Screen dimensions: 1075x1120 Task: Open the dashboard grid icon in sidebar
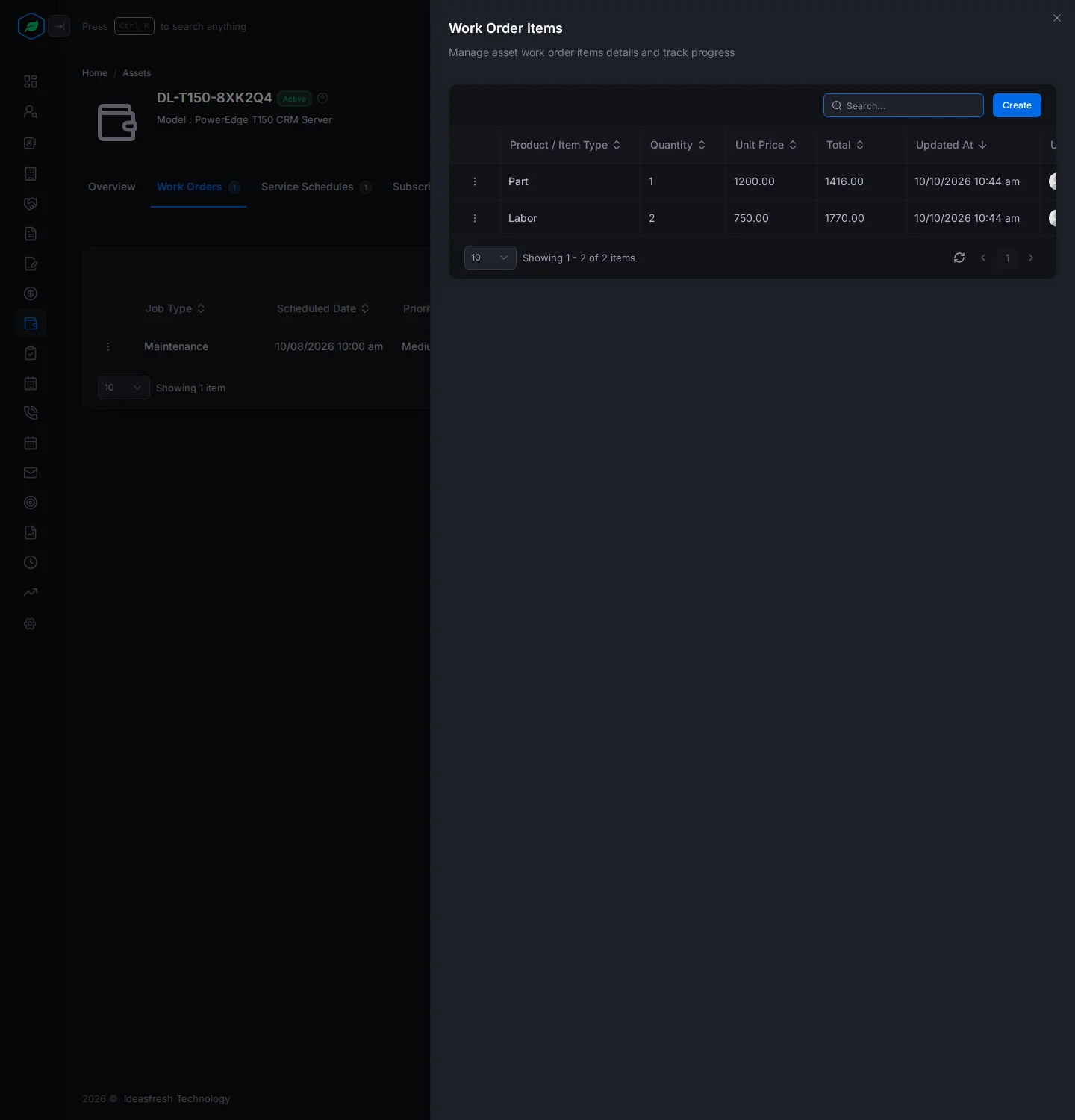click(31, 81)
